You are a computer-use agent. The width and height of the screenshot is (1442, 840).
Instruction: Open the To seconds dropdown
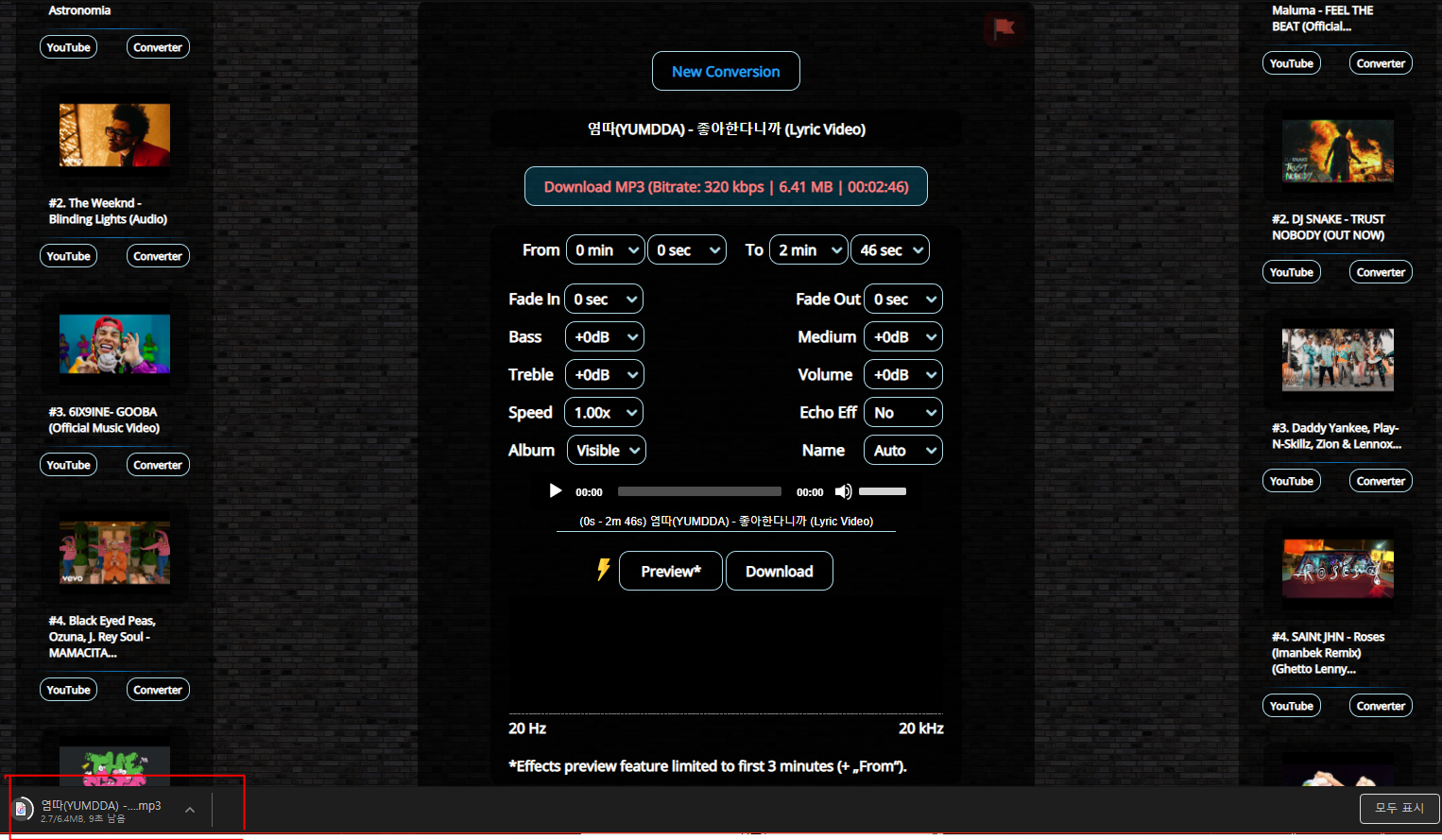[890, 249]
